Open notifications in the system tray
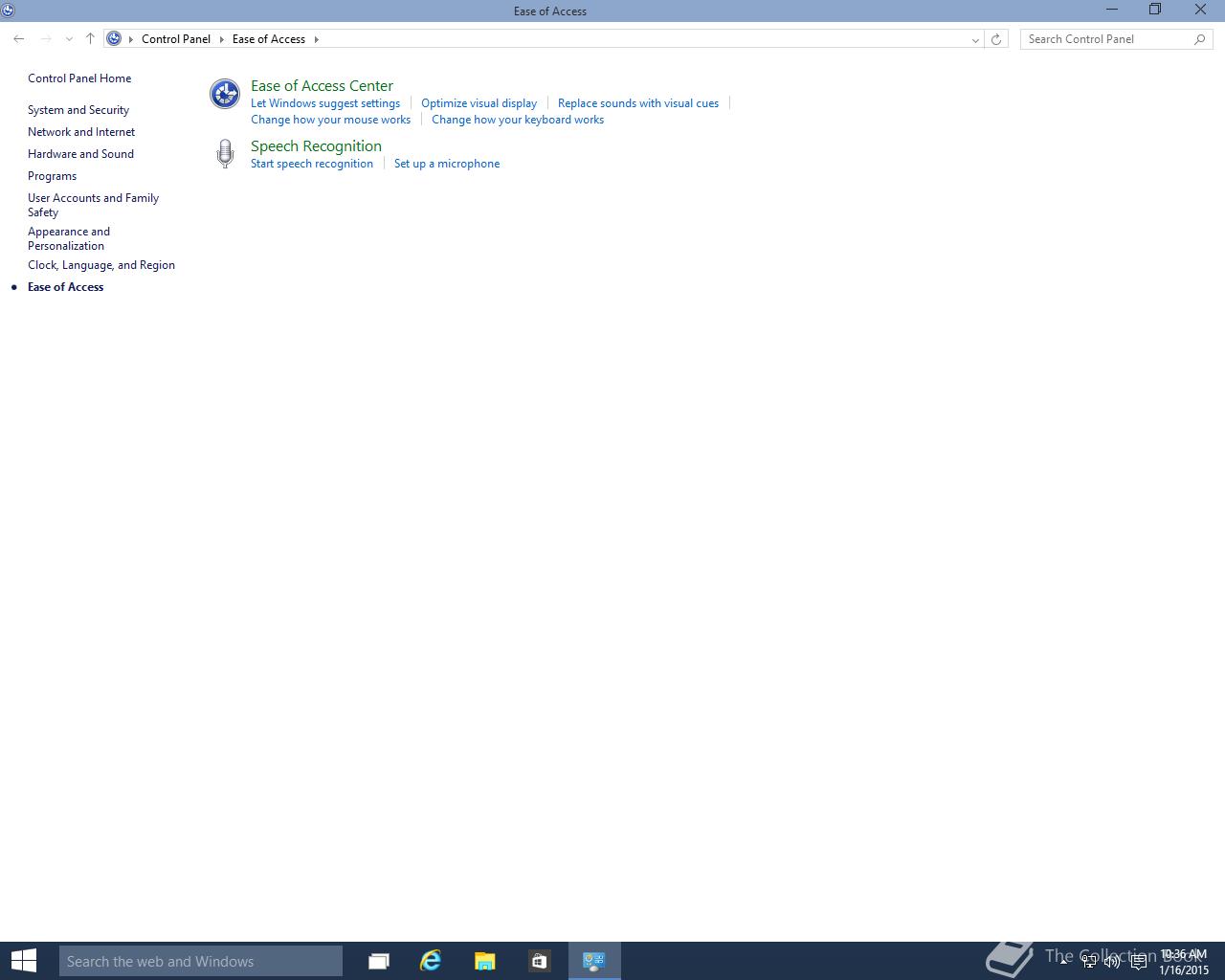This screenshot has height=980, width=1225. coord(1138,962)
